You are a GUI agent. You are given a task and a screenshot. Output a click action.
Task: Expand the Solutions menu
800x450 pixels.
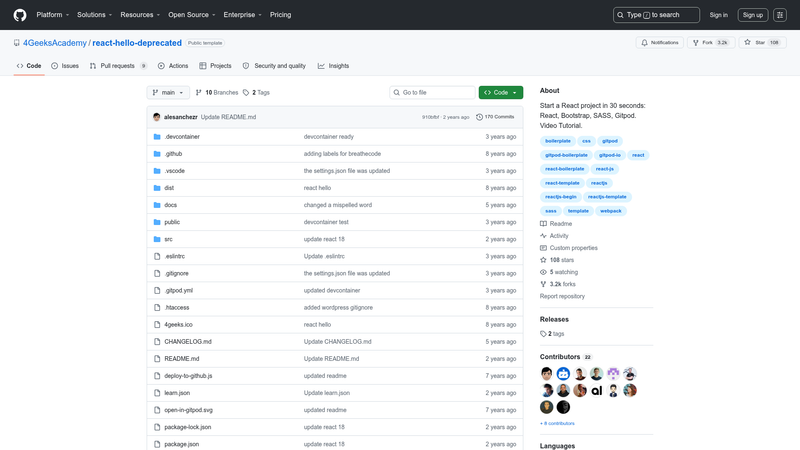tap(94, 15)
